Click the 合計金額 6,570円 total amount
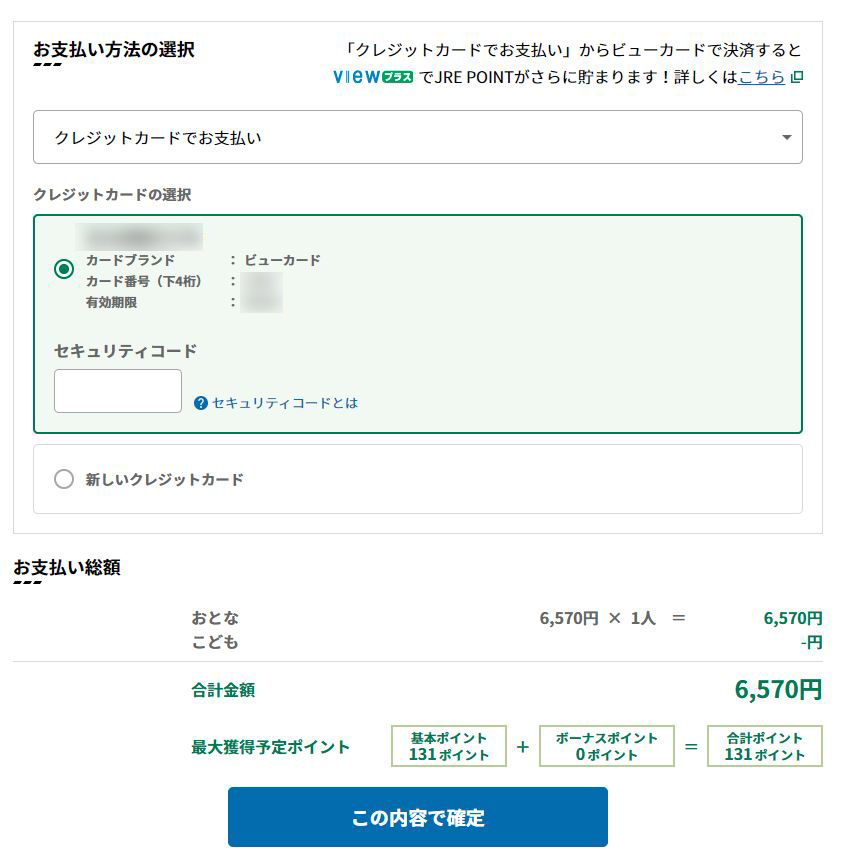This screenshot has height=863, width=843. [x=778, y=689]
